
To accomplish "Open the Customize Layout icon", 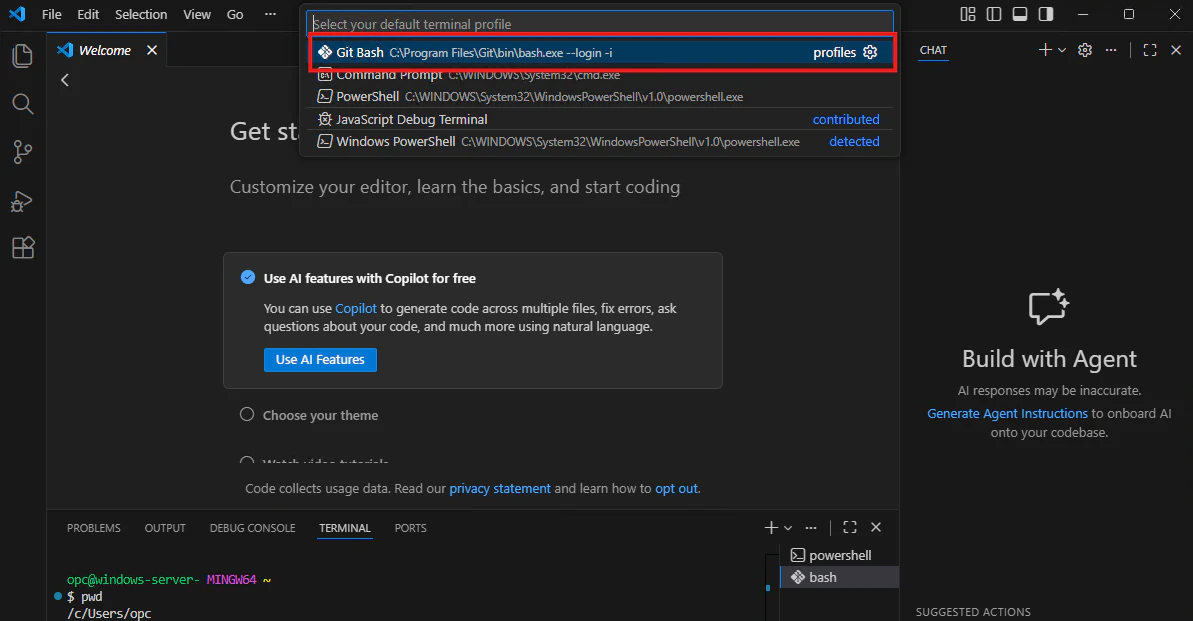I will (x=968, y=14).
